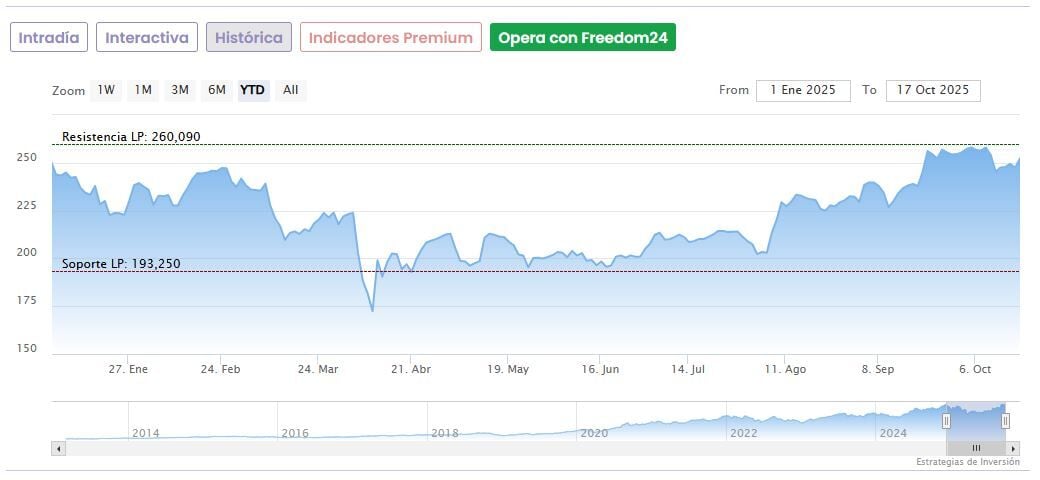This screenshot has height=480, width=1040.
Task: Click the left range handle of navigator
Action: click(946, 421)
